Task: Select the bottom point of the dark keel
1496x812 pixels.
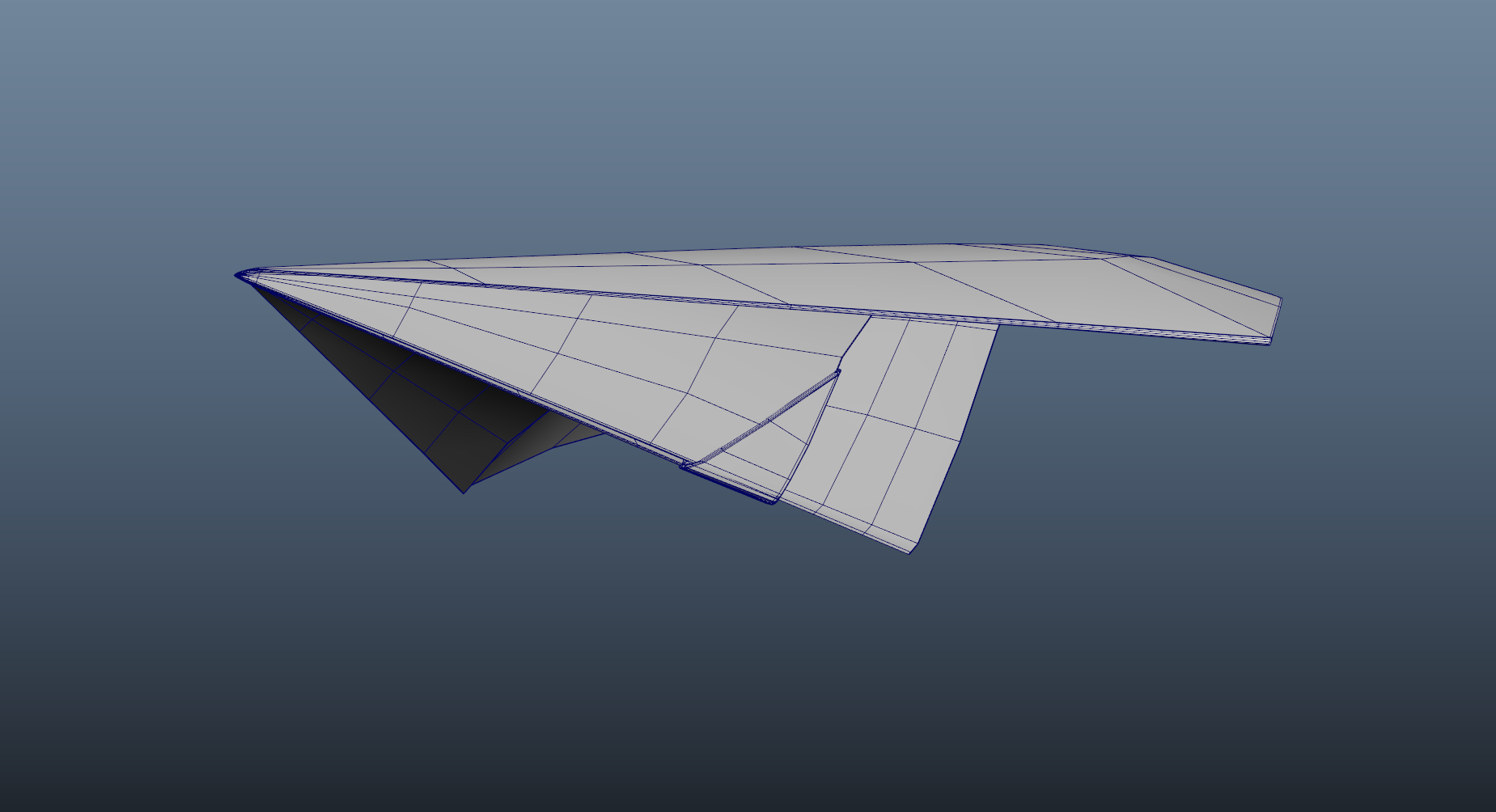Action: pos(464,491)
